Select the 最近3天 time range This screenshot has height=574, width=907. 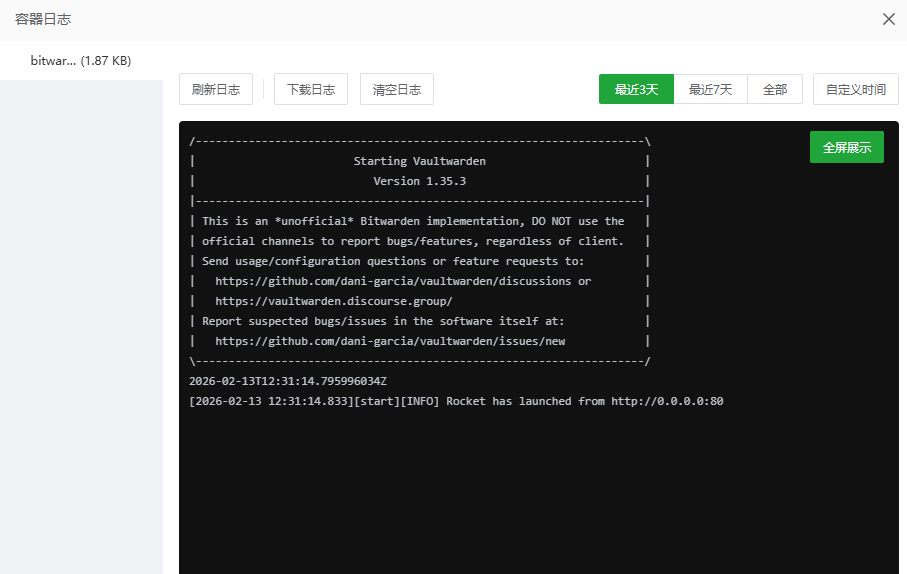636,89
